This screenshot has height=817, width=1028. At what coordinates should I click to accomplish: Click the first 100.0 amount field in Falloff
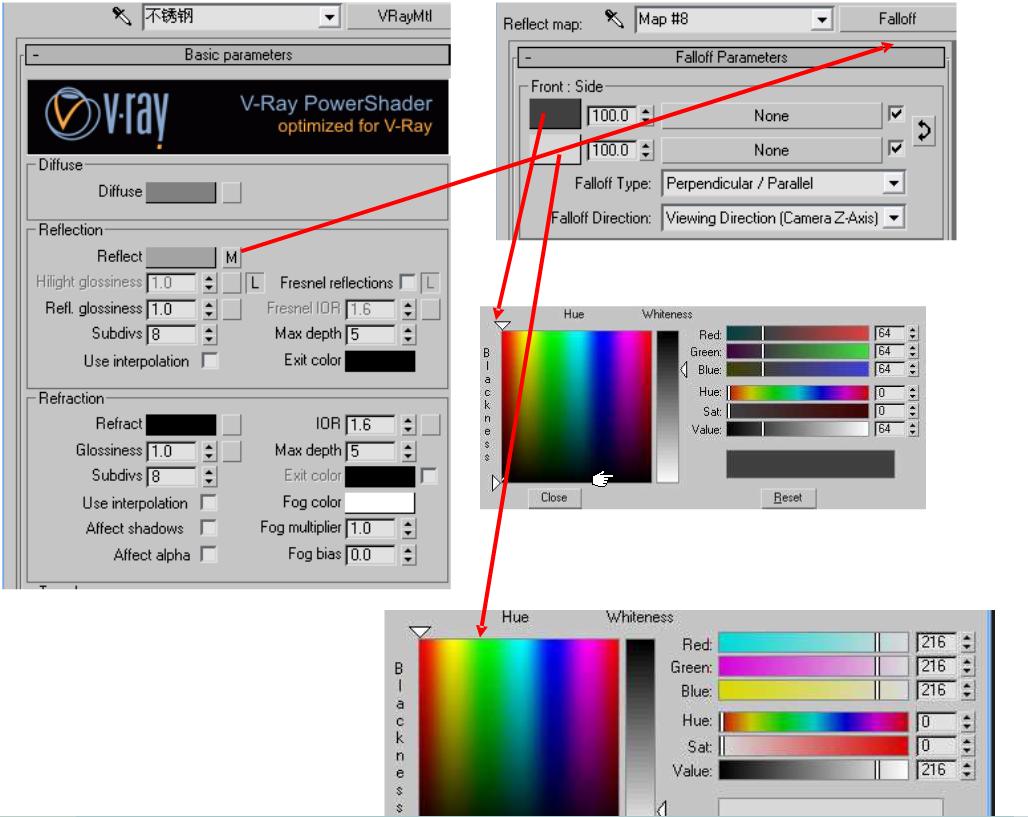[613, 116]
